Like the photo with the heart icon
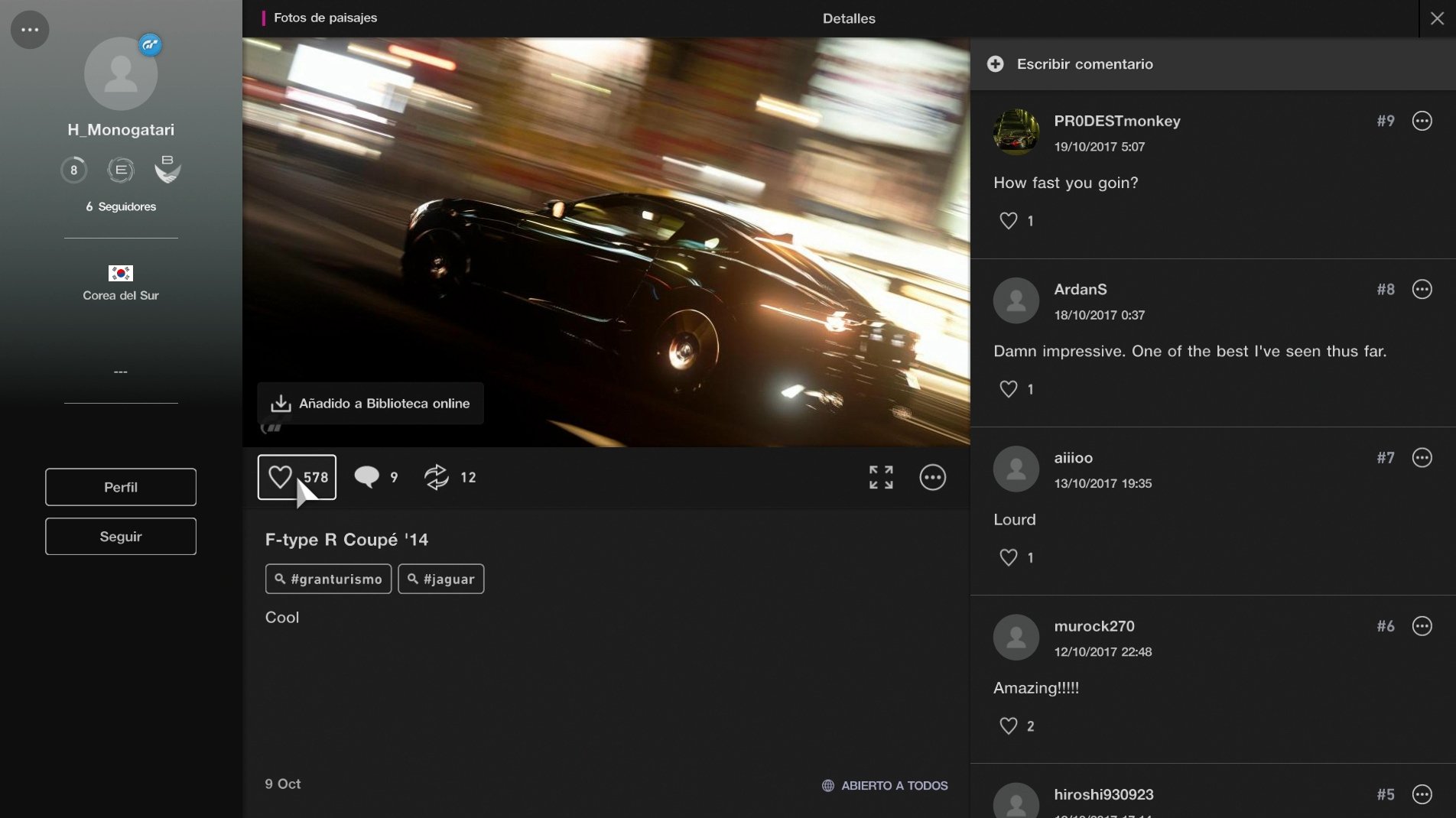The width and height of the screenshot is (1456, 818). (x=296, y=476)
